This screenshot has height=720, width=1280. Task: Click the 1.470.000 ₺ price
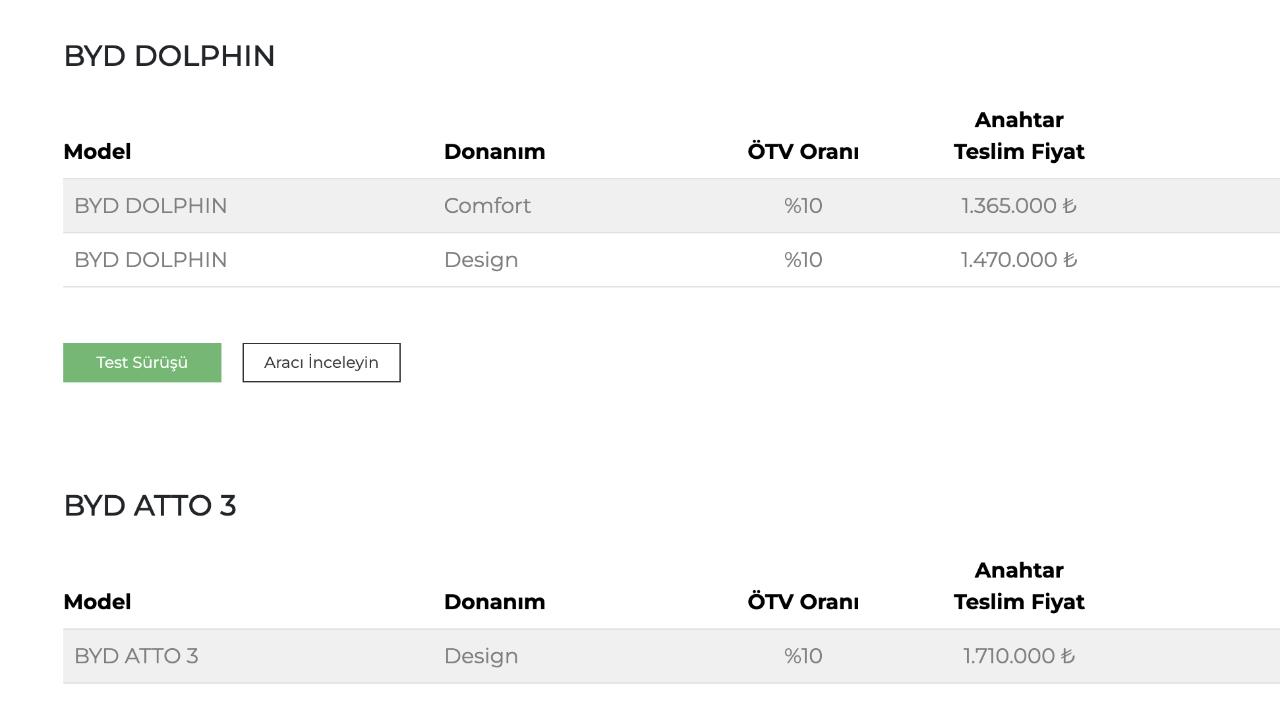[x=1019, y=260]
